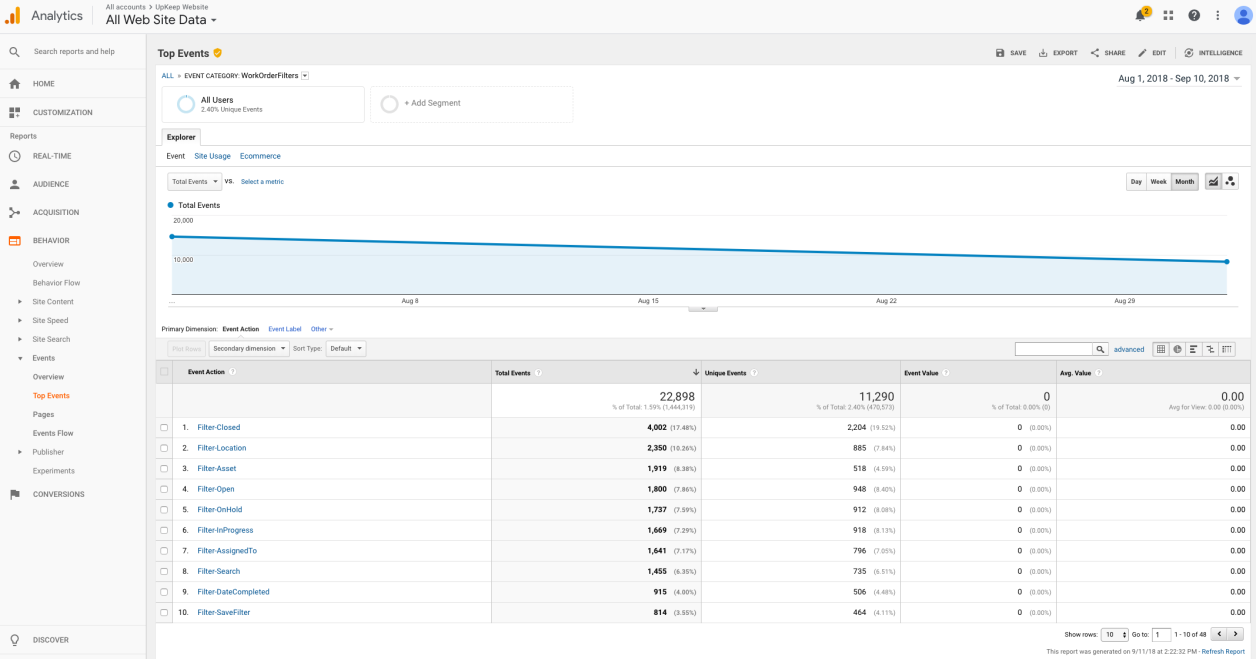
Task: Open the Intelligence panel icon
Action: [1189, 53]
